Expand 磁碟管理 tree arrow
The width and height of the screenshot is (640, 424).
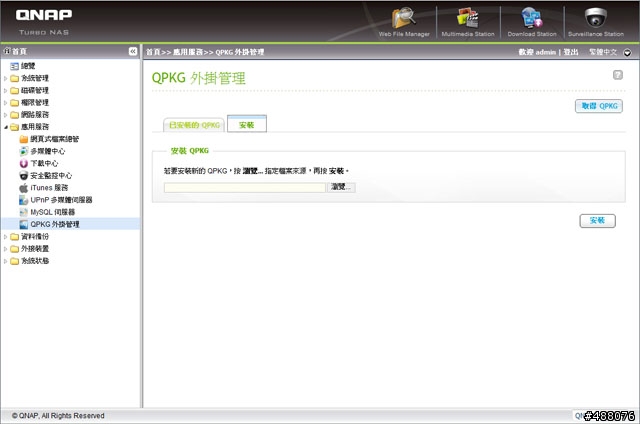pyautogui.click(x=5, y=91)
